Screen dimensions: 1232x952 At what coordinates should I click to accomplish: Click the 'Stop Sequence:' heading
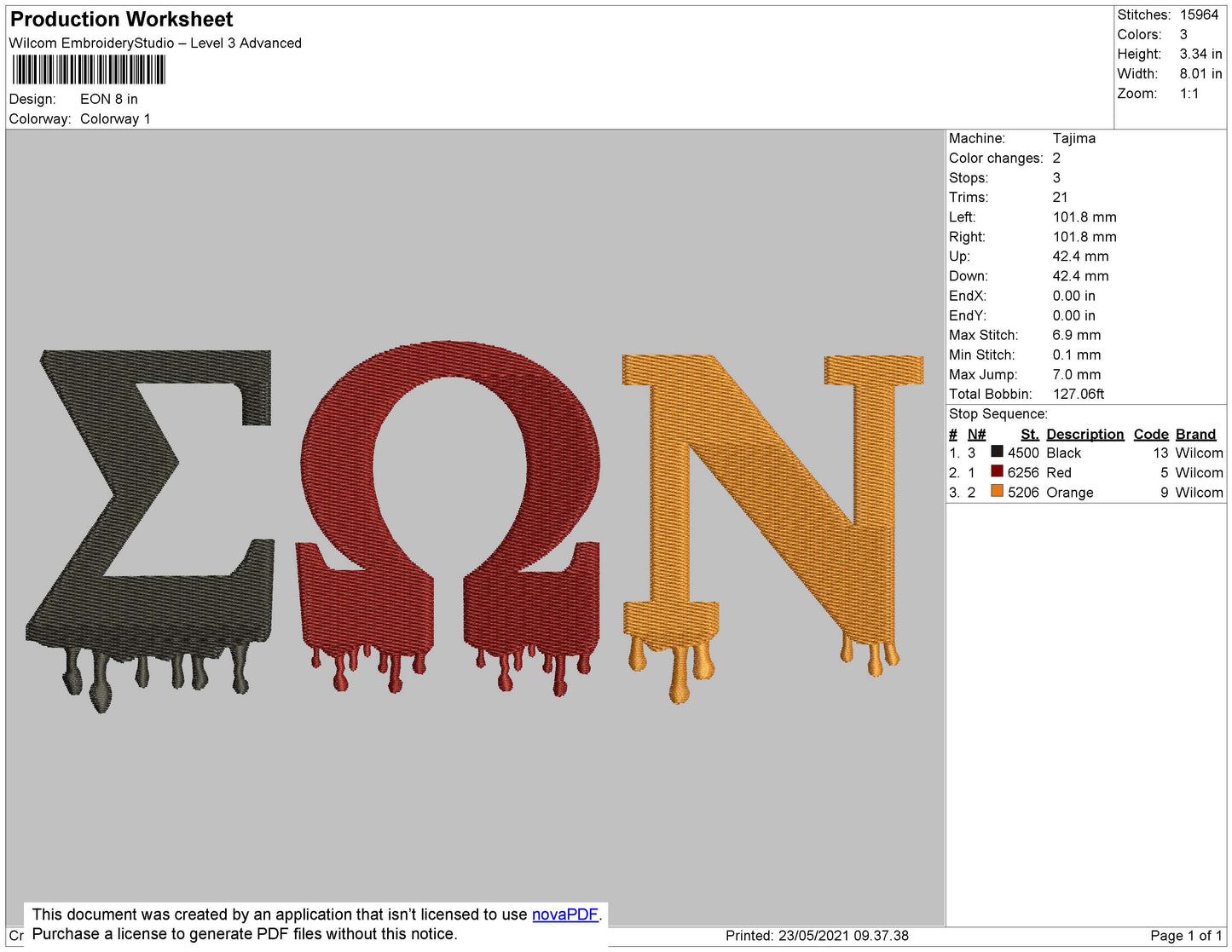998,414
